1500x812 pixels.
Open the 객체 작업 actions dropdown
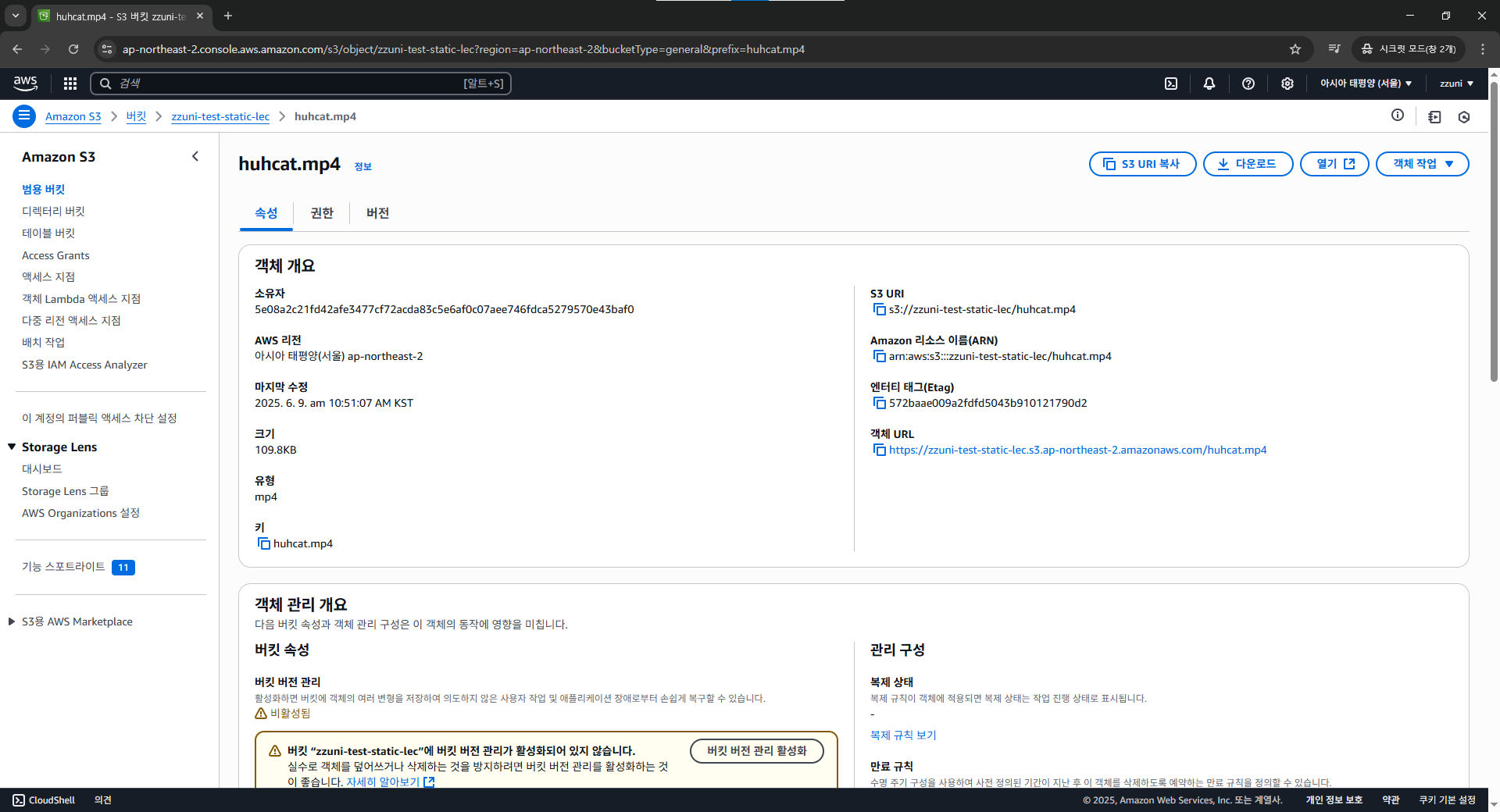tap(1422, 164)
